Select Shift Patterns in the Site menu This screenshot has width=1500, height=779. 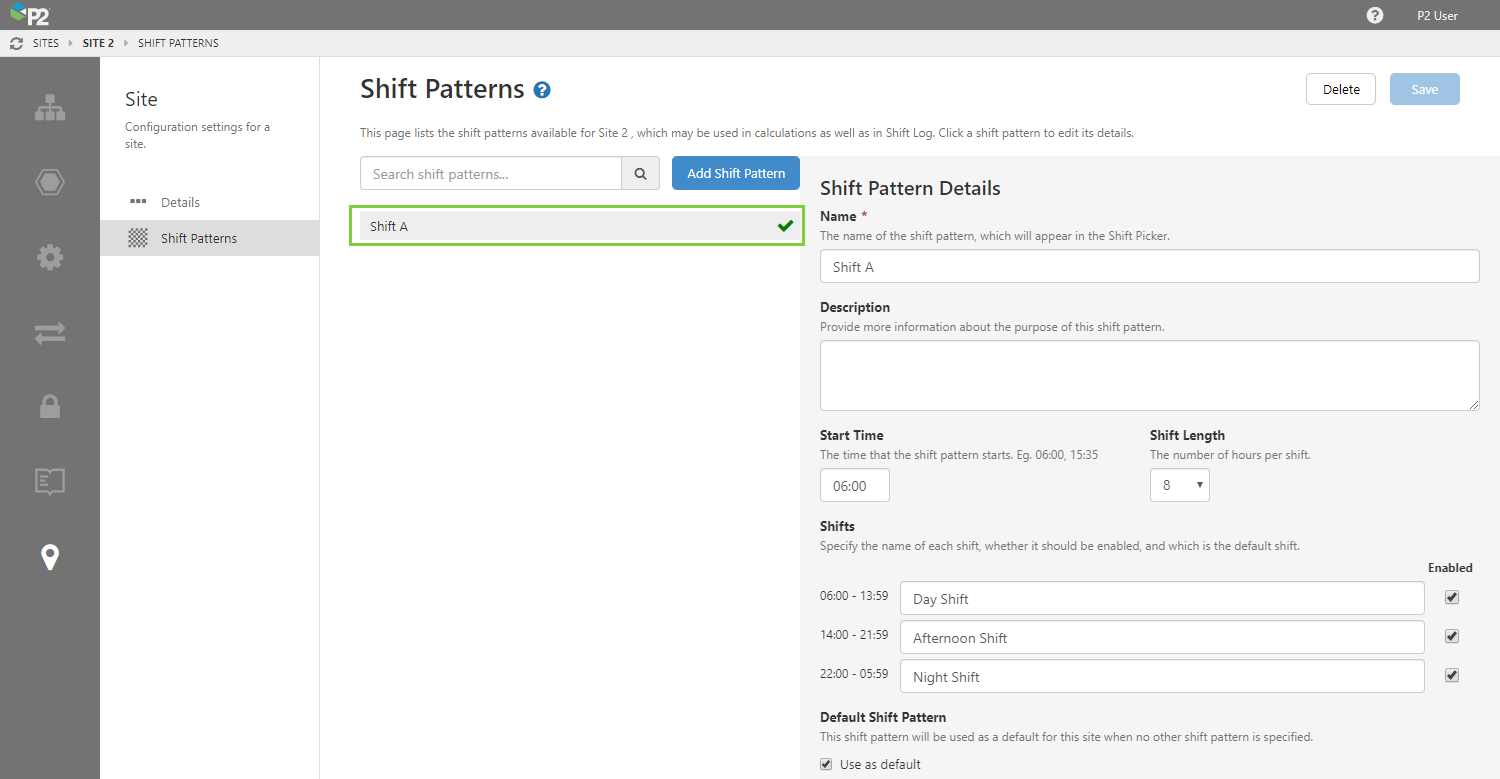tap(199, 238)
